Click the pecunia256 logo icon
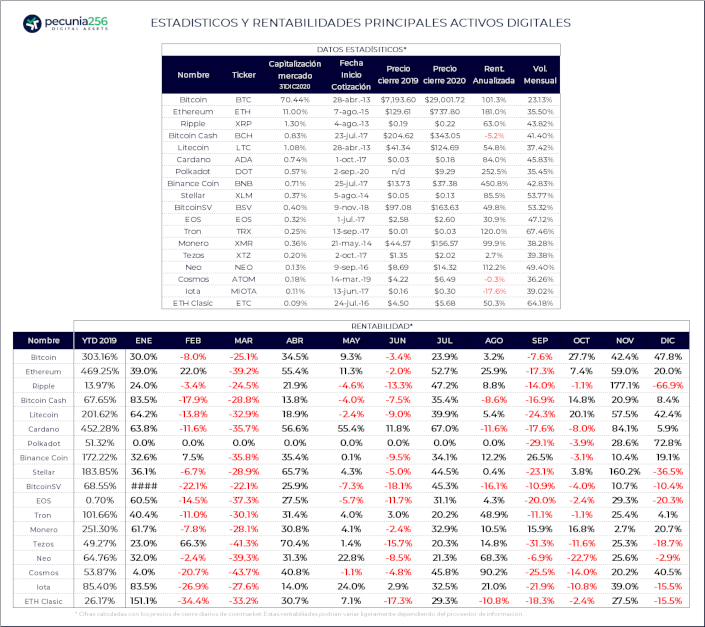This screenshot has height=627, width=705. [x=32, y=23]
